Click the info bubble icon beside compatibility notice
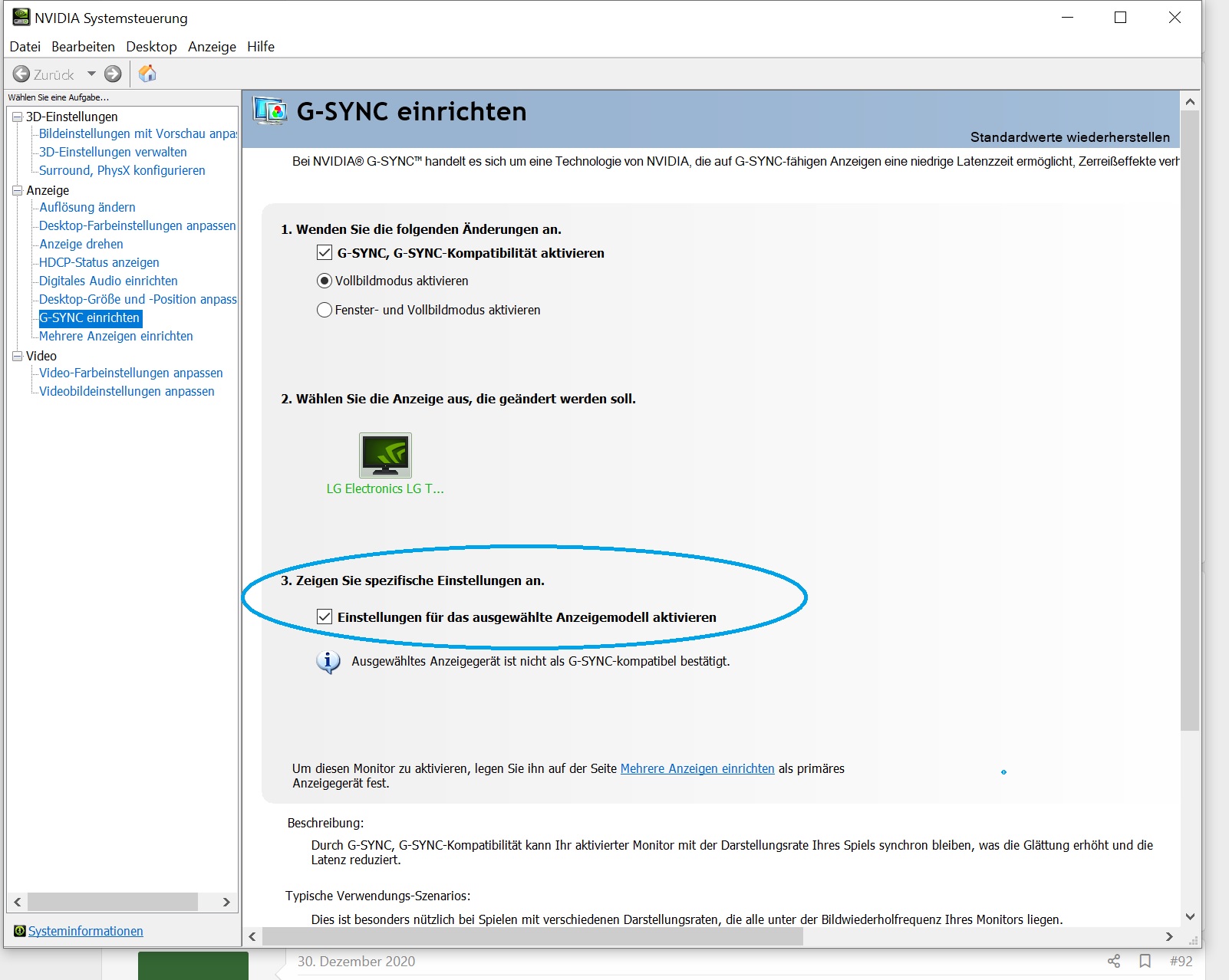Viewport: 1229px width, 980px height. point(328,662)
